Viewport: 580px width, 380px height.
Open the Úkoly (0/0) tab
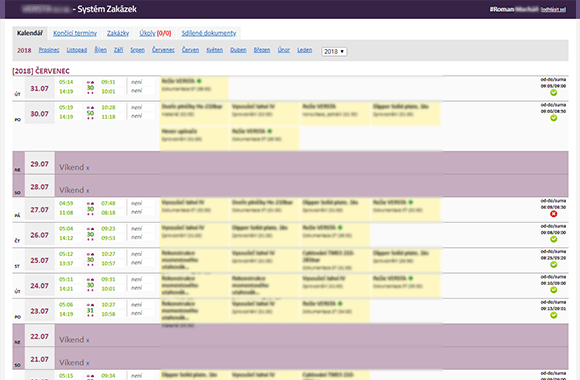click(x=155, y=33)
